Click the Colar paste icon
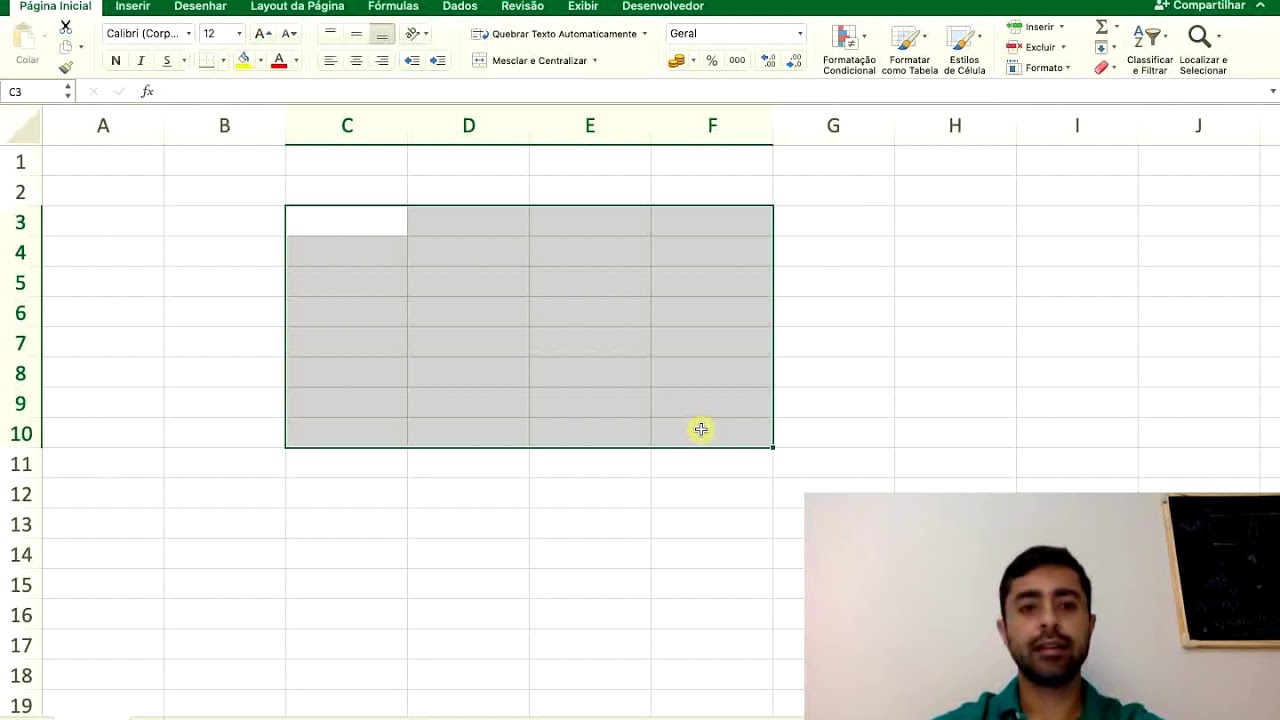The image size is (1280, 720). pos(27,45)
